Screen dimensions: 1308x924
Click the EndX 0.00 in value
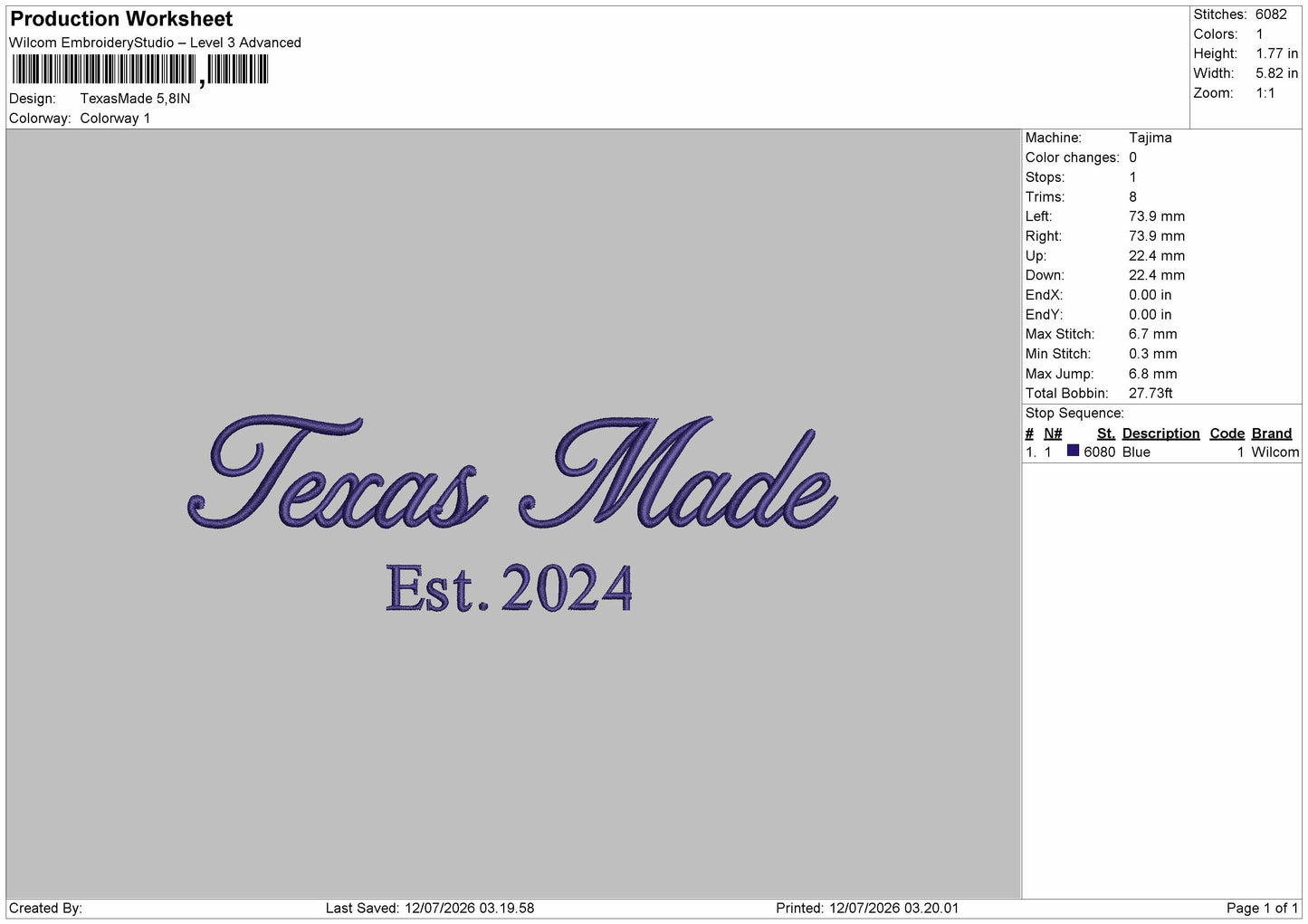tap(1150, 295)
